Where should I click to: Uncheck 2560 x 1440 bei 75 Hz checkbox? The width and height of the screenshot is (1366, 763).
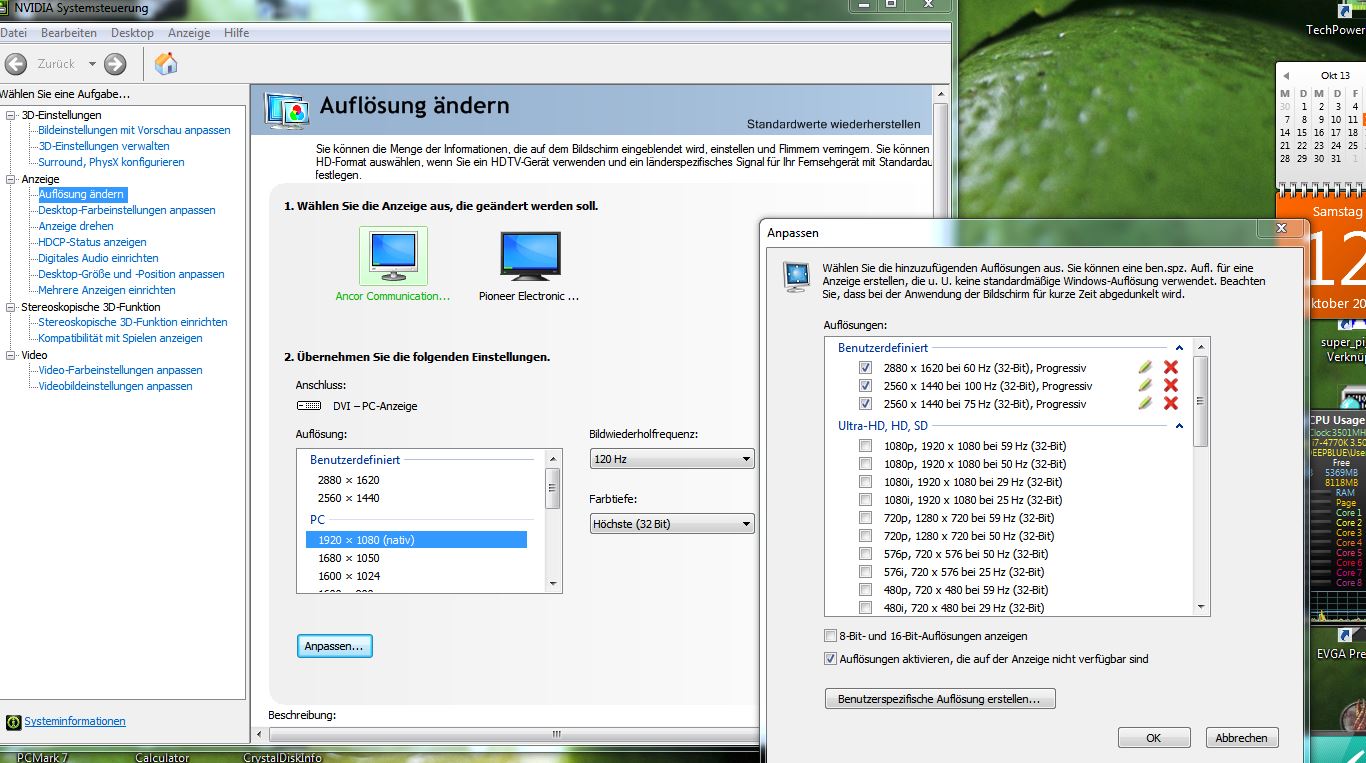[865, 404]
